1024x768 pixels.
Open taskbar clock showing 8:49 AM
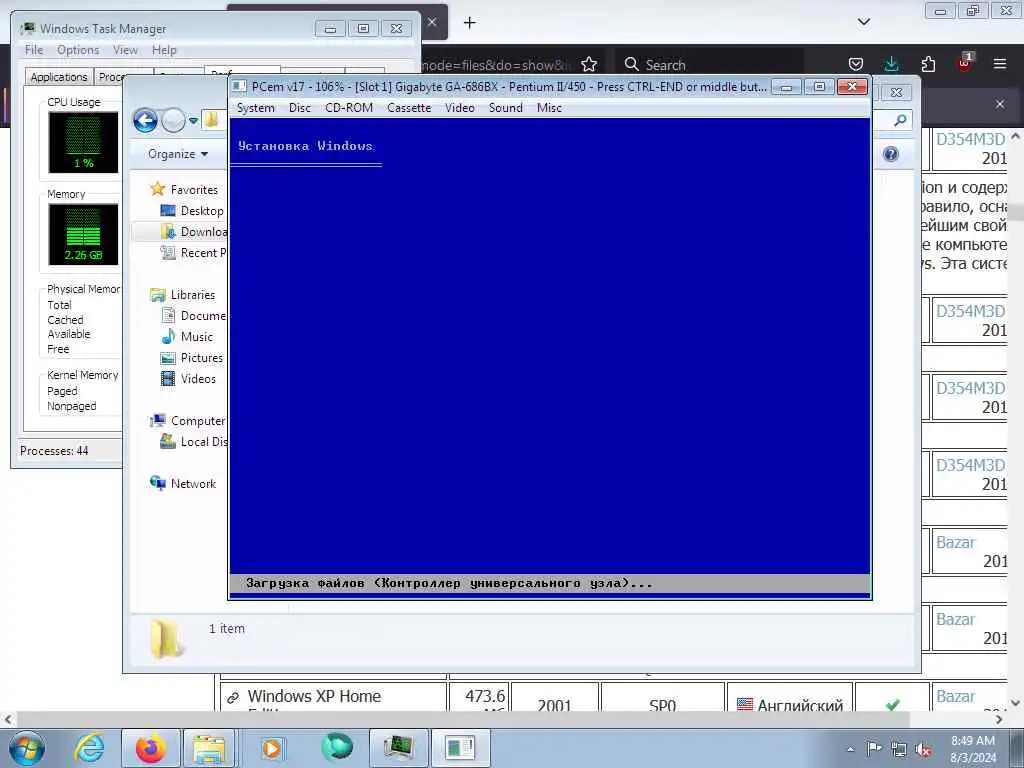coord(973,750)
